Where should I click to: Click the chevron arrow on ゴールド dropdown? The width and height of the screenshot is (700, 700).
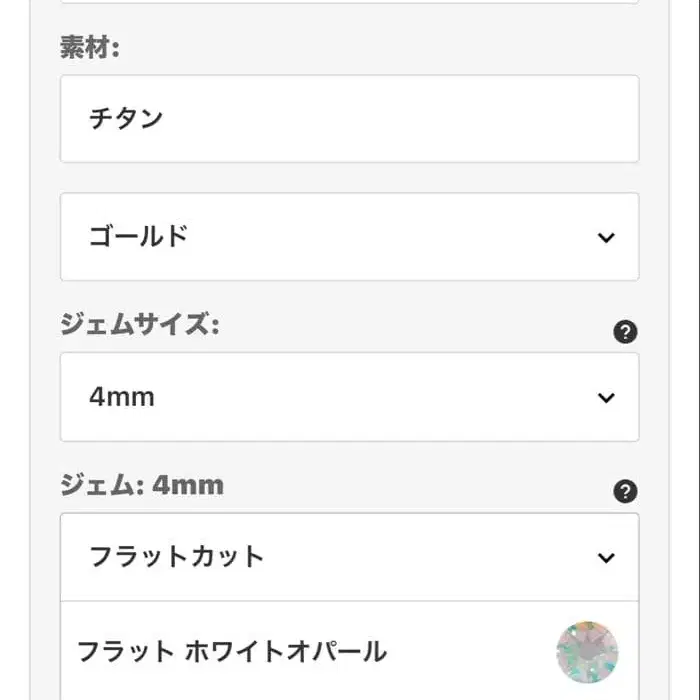[x=606, y=237]
